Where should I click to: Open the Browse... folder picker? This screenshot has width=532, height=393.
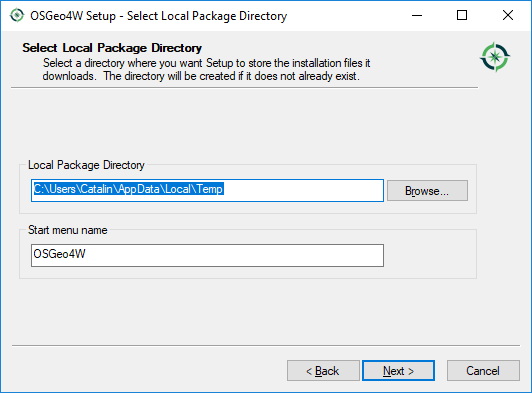point(428,190)
